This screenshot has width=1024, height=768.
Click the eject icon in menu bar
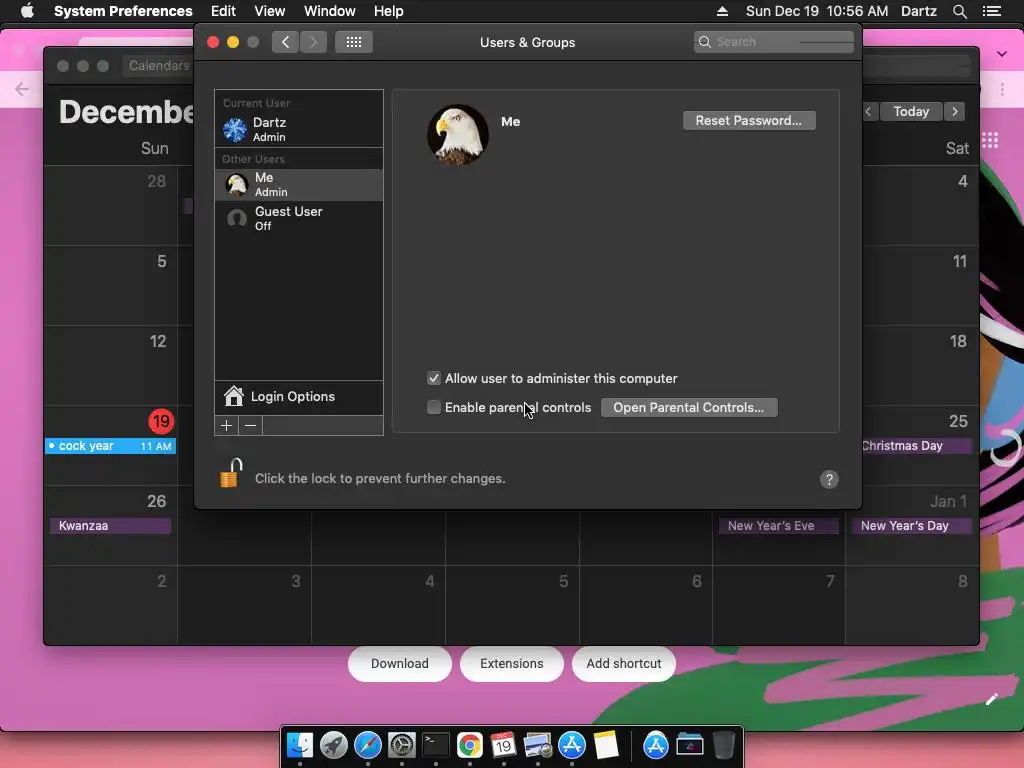click(x=722, y=11)
